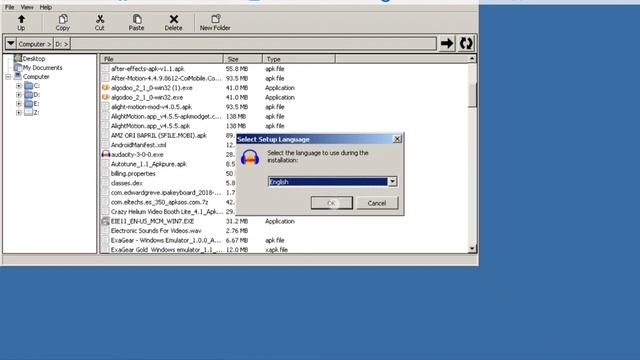
Task: Select classes.dex file
Action: 127,183
